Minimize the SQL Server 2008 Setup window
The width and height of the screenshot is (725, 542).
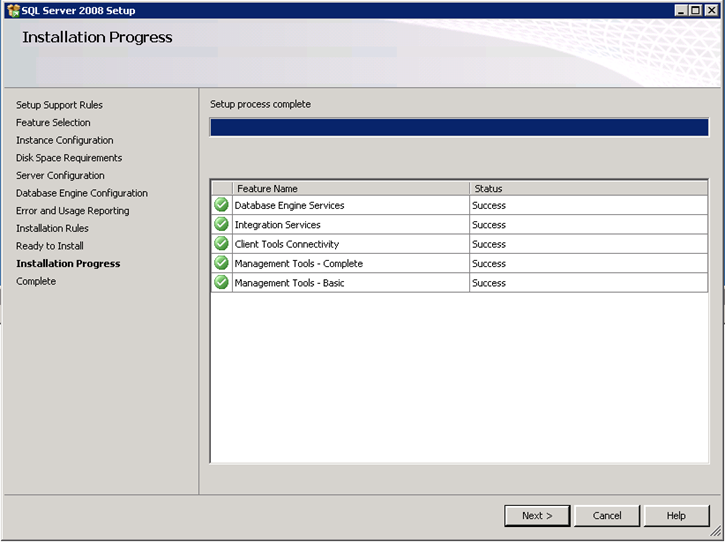pos(680,10)
